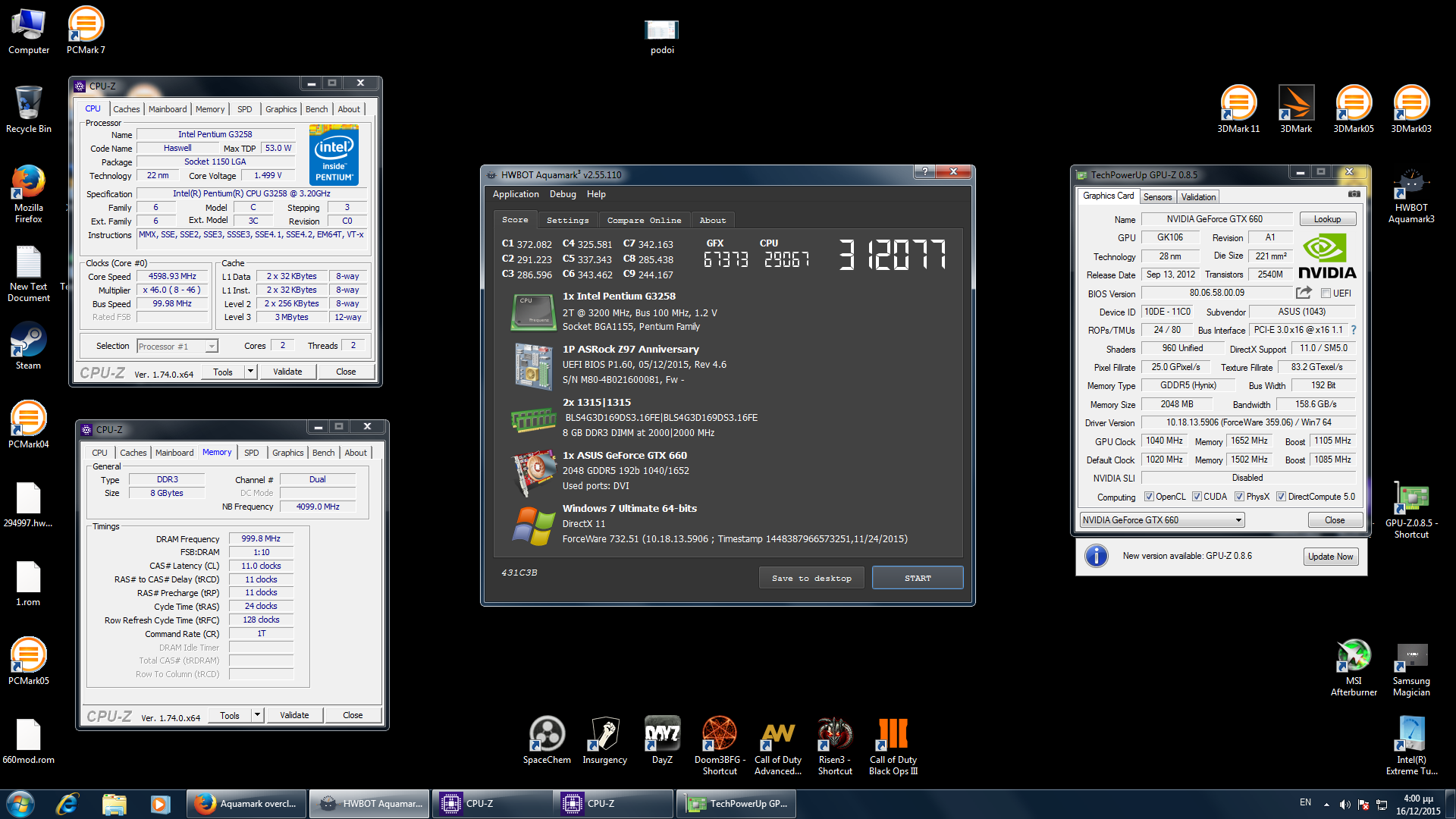Open the GPU-Z 0.8.5 desktop shortcut
Screen dimensions: 1456x819
(1411, 510)
